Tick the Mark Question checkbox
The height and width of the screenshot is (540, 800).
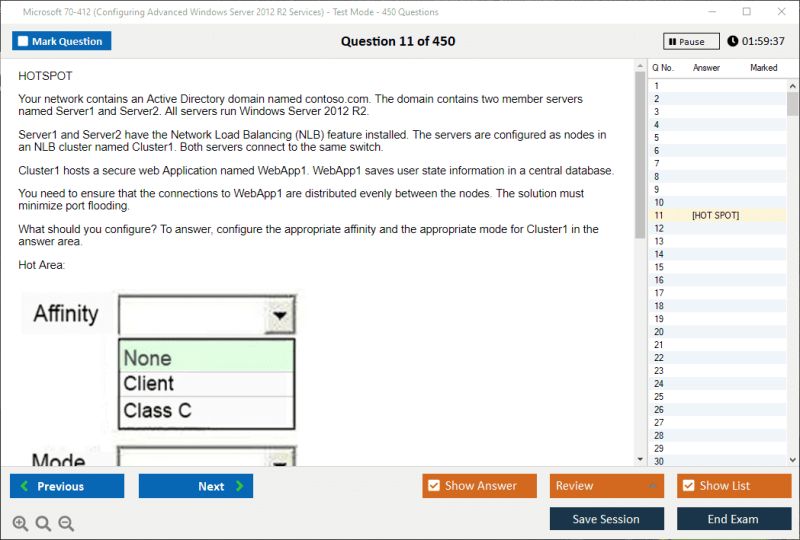pos(23,41)
